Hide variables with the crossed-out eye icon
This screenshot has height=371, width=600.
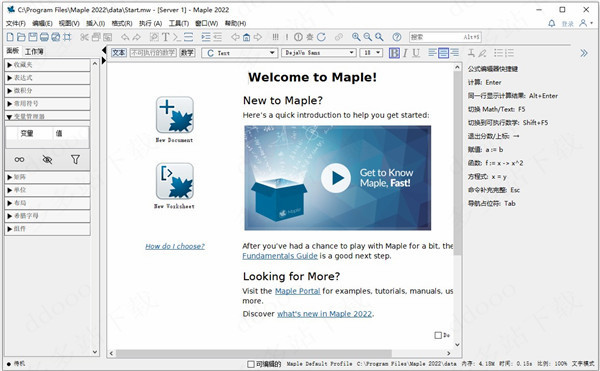coord(47,159)
